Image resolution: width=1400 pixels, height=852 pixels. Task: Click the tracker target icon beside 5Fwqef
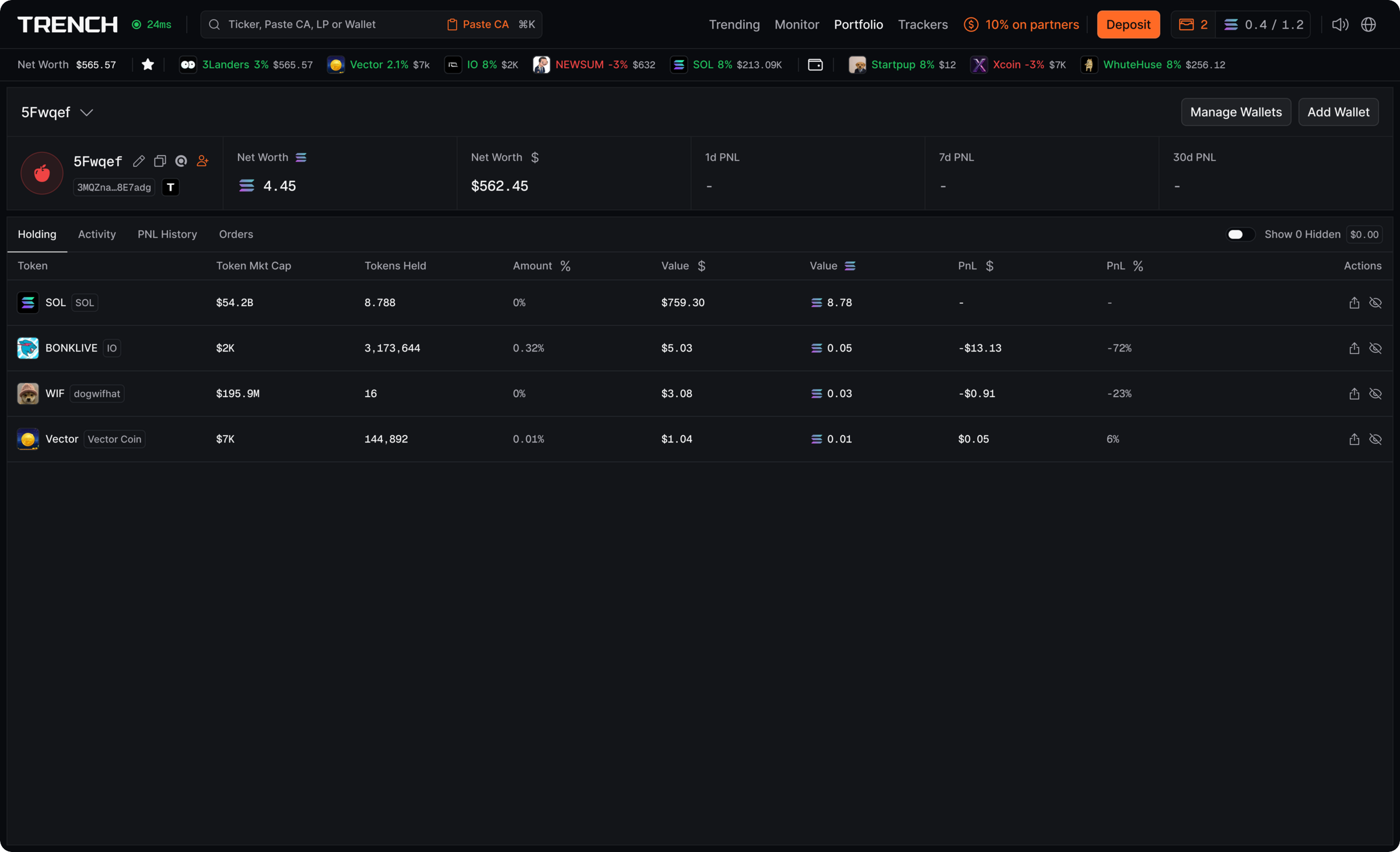(x=181, y=161)
